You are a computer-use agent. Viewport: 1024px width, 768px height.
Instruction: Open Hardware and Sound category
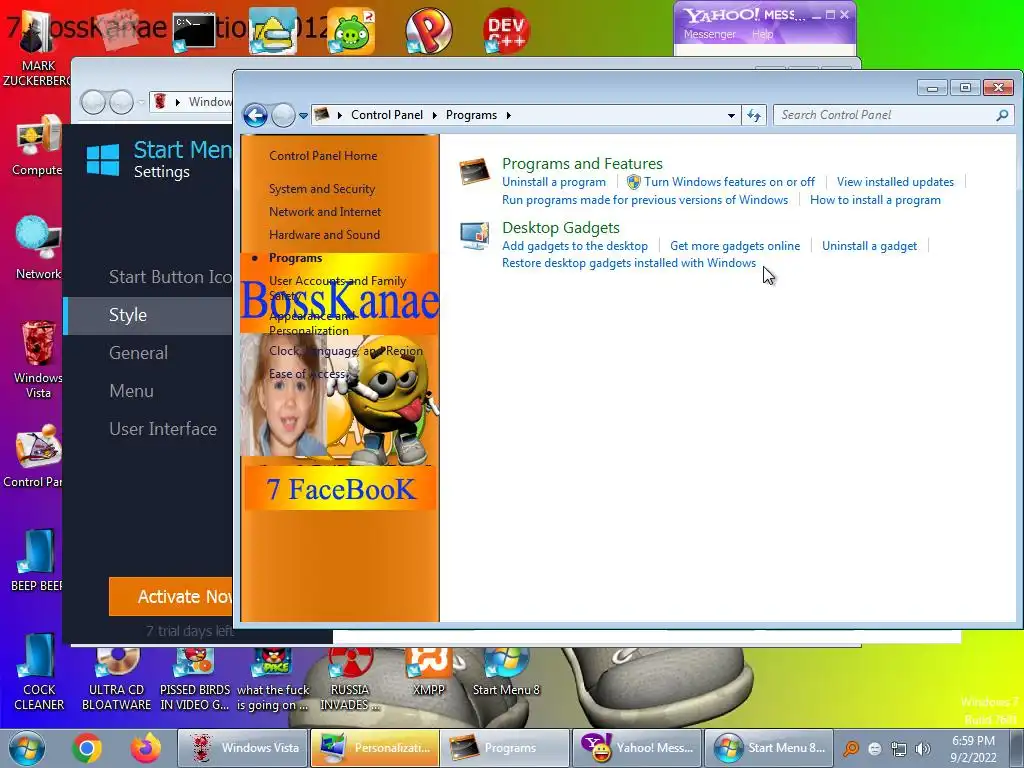click(x=324, y=234)
